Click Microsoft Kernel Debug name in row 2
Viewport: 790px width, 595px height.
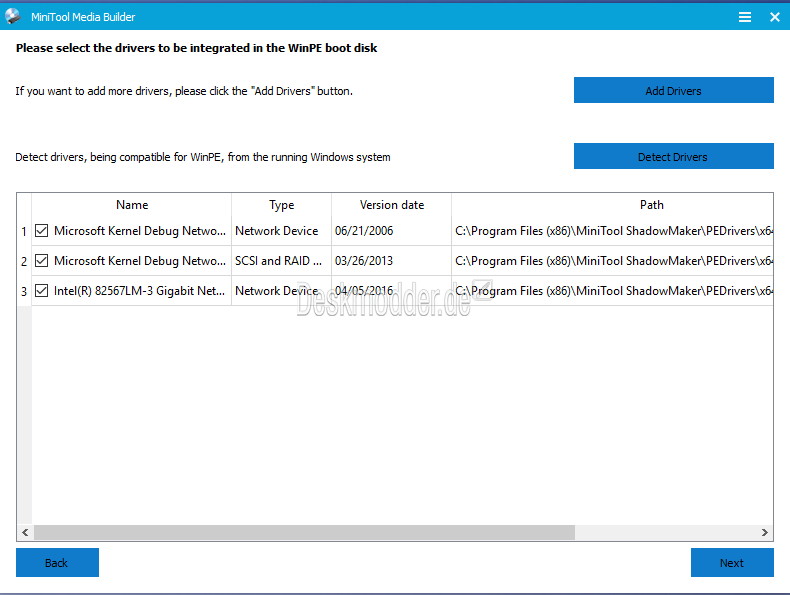(x=140, y=260)
